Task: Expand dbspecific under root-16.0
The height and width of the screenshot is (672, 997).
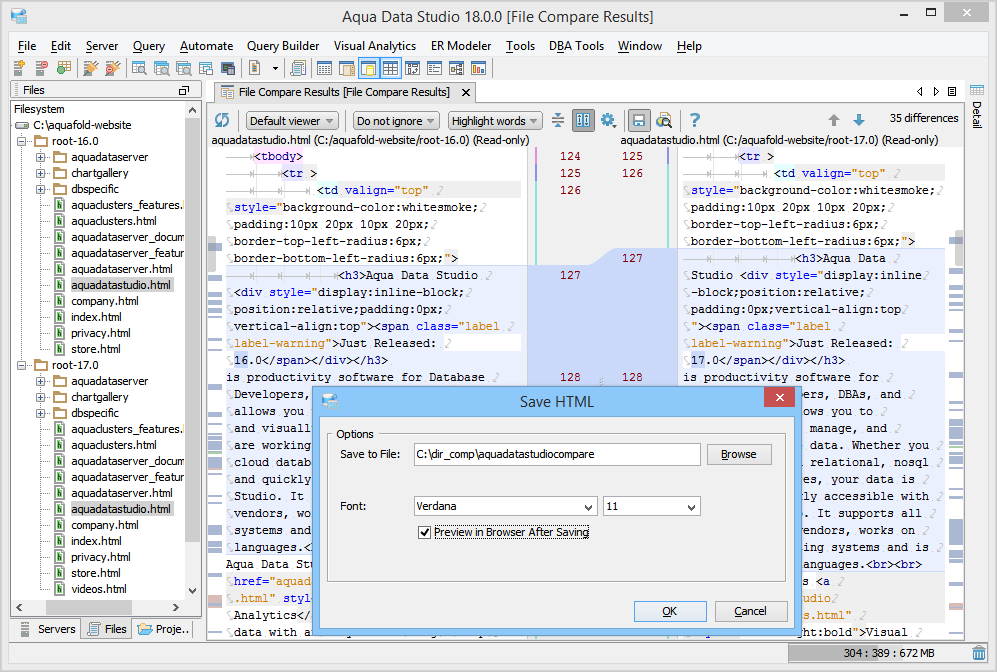Action: coord(41,189)
